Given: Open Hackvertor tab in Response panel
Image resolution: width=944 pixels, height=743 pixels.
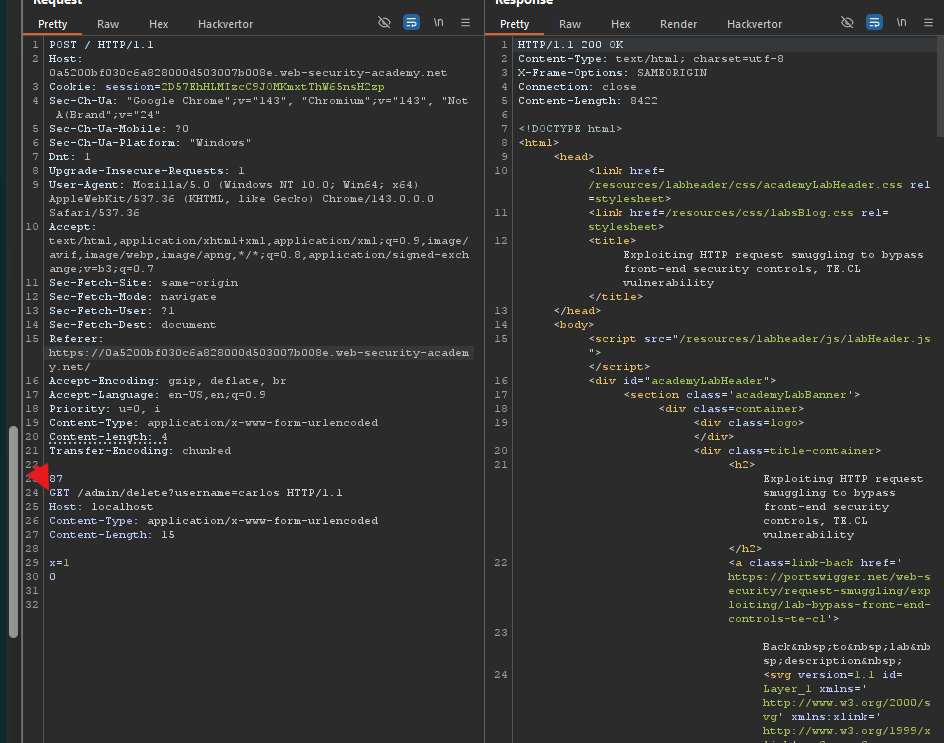Looking at the screenshot, I should [x=754, y=24].
